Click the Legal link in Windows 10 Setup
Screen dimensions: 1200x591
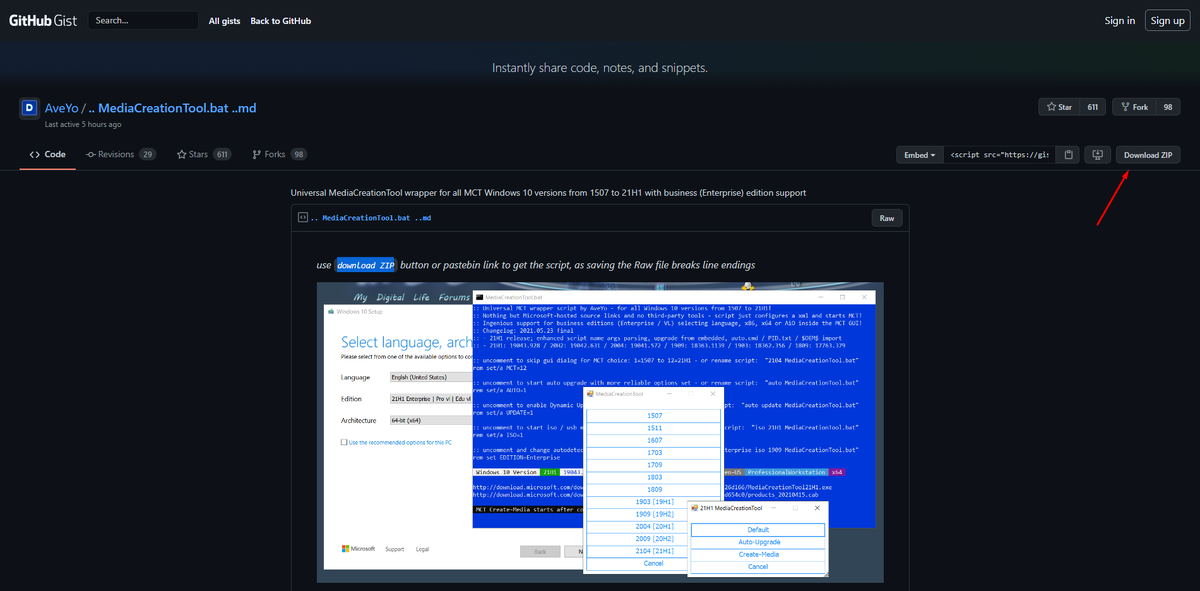tap(422, 549)
